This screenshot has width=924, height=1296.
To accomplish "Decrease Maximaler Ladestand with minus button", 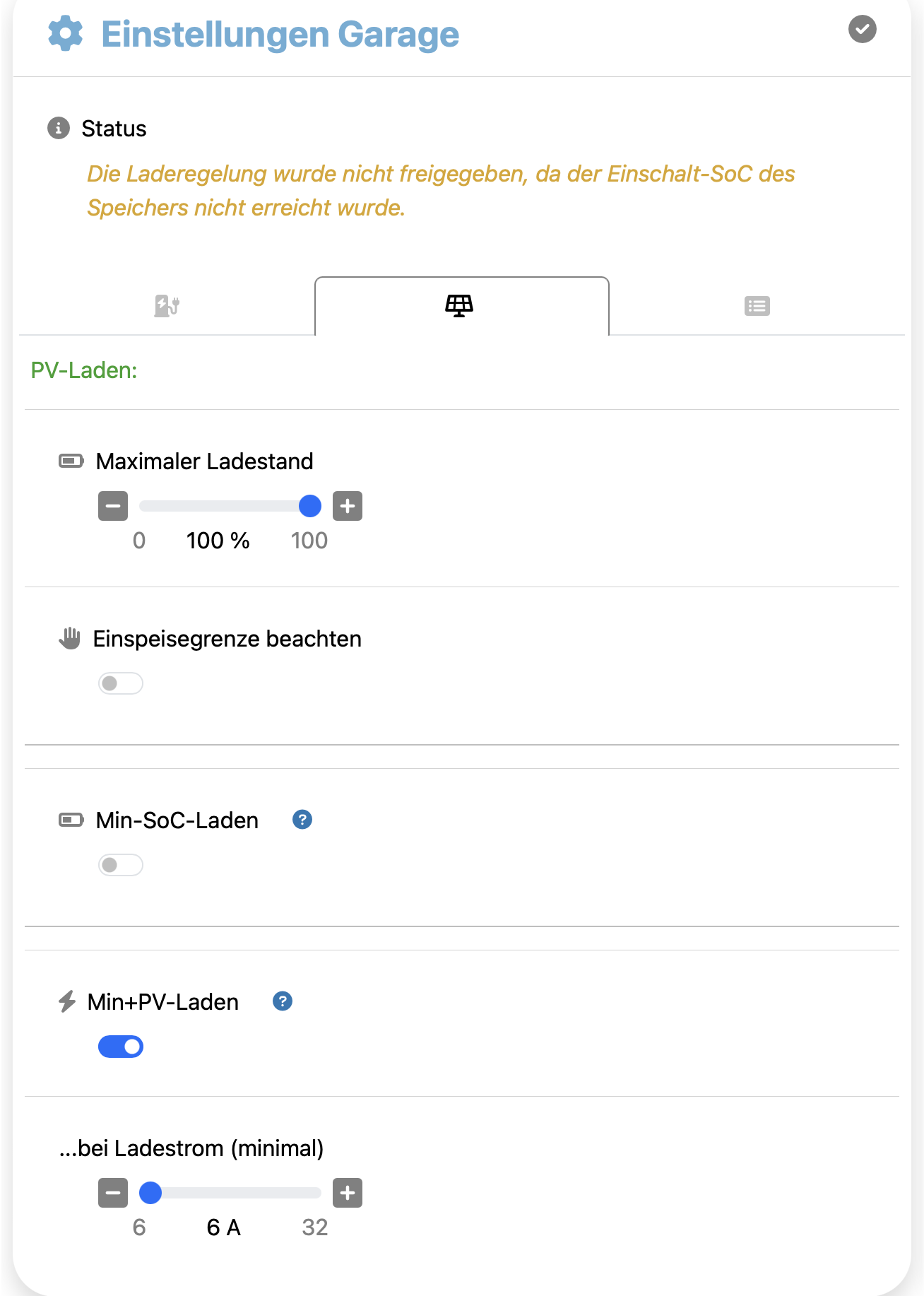I will click(x=113, y=506).
